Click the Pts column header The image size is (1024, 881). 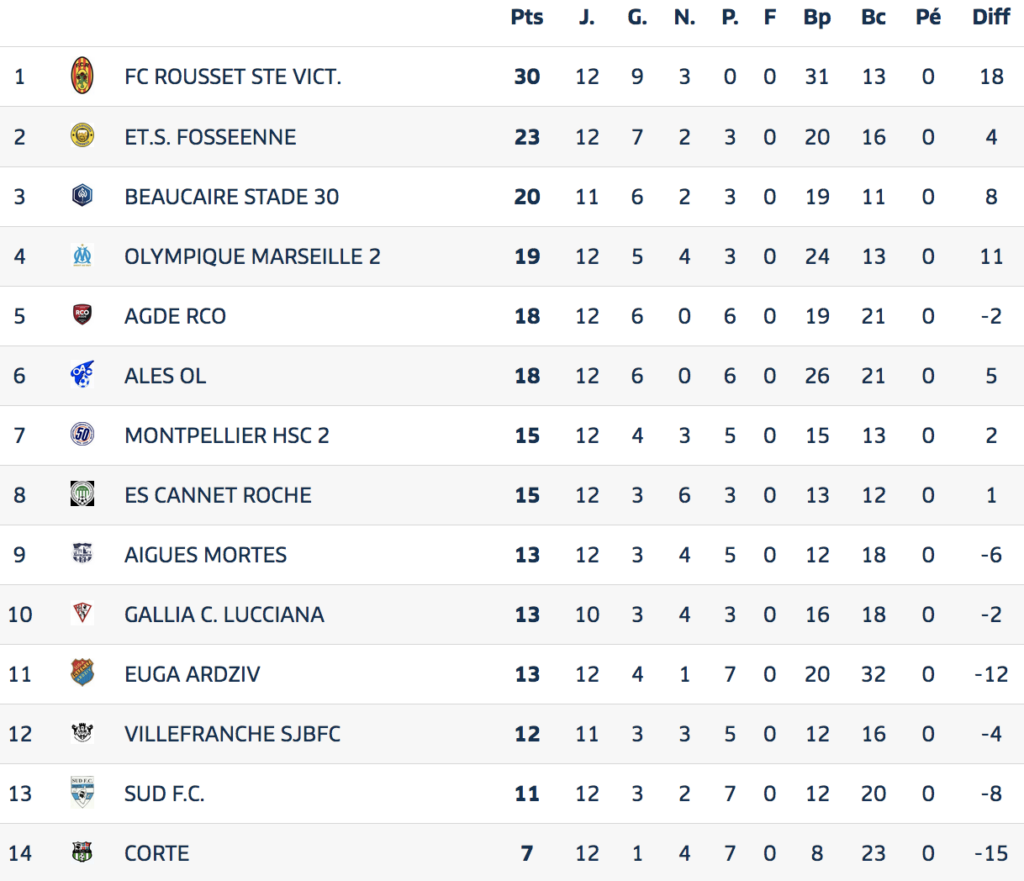(527, 17)
